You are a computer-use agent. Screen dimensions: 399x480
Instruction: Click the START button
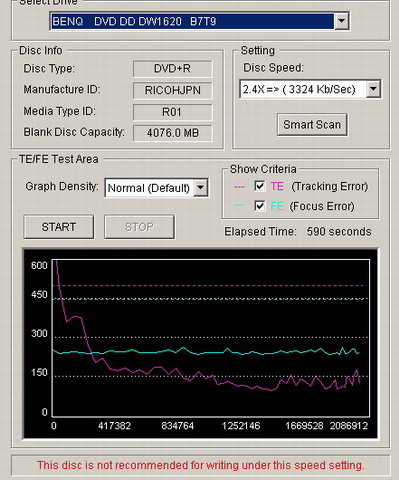59,227
